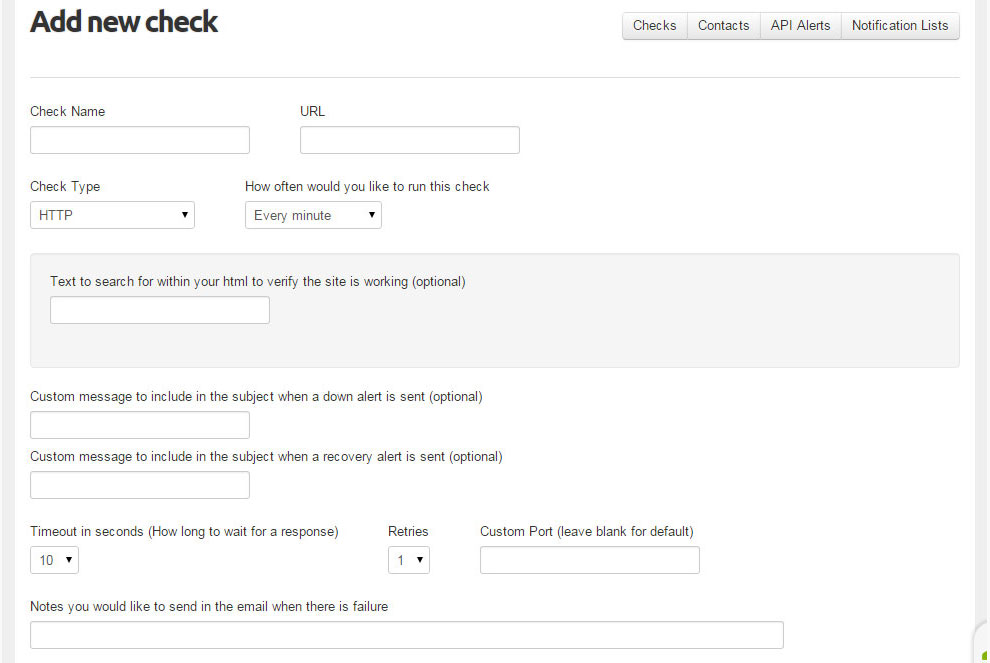990x663 pixels.
Task: Click the 'How often would you like' label
Action: [x=367, y=186]
